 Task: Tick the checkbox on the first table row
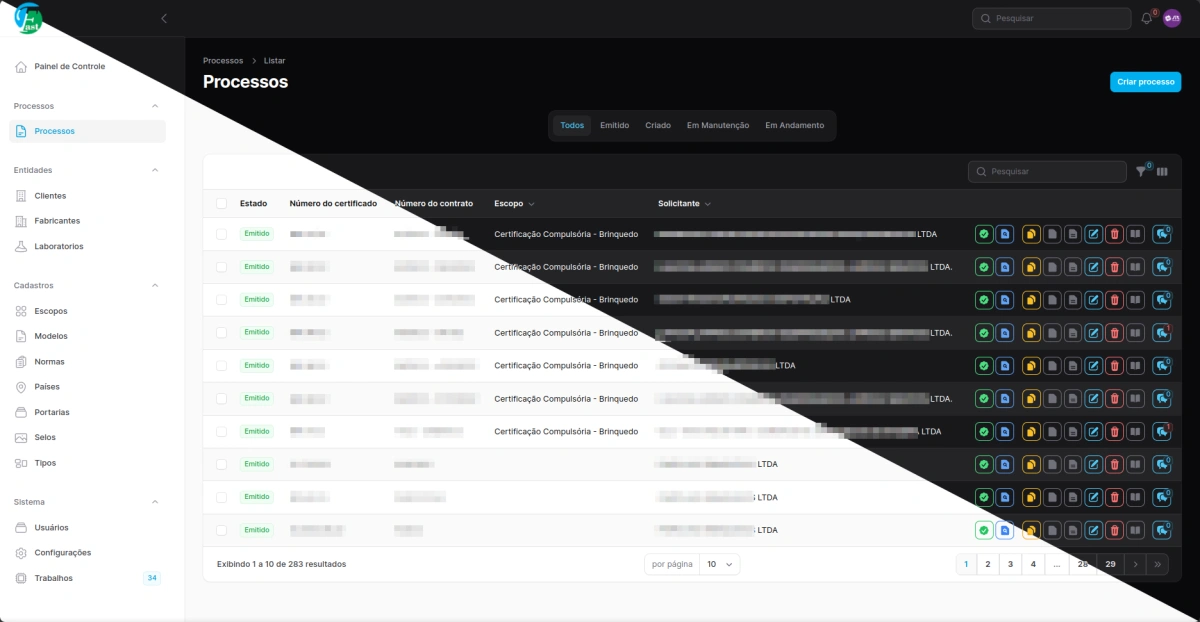(x=221, y=233)
